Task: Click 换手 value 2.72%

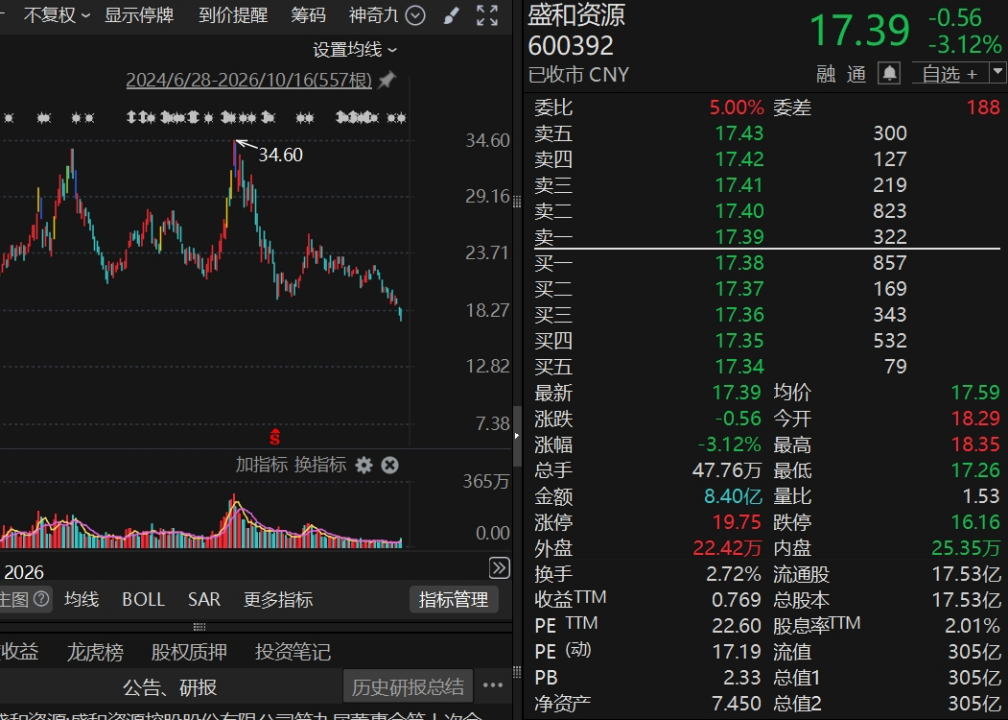Action: click(x=734, y=573)
